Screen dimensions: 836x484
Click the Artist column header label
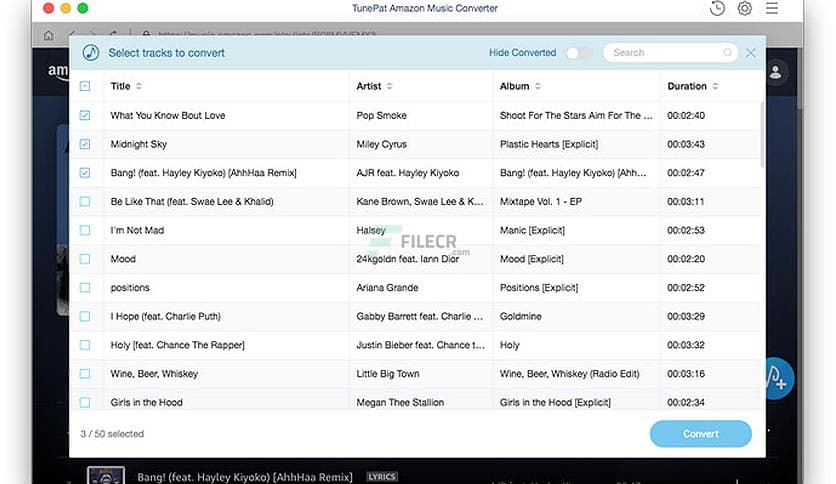[369, 86]
